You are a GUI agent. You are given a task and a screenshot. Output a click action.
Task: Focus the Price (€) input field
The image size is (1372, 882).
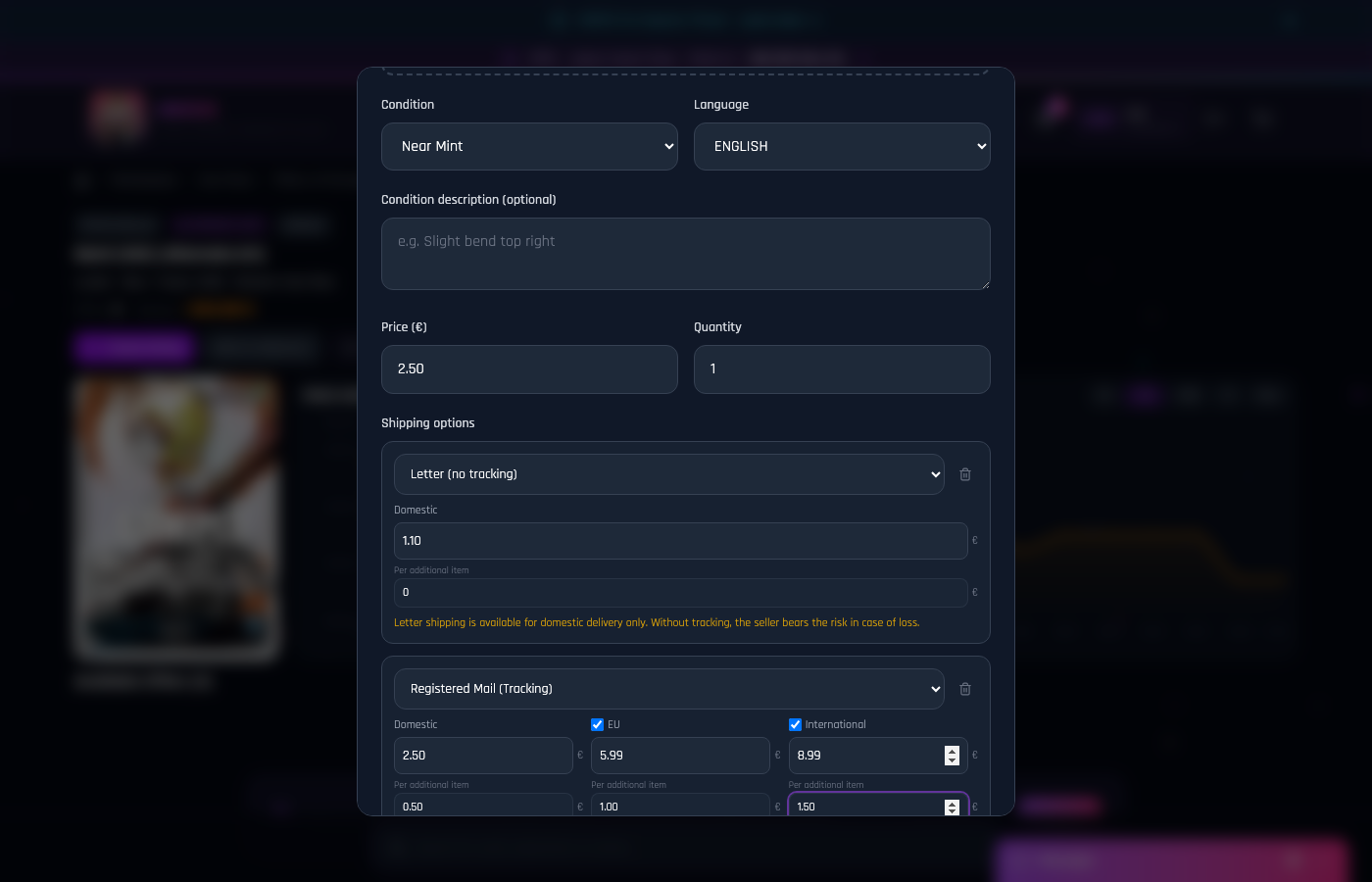click(529, 369)
